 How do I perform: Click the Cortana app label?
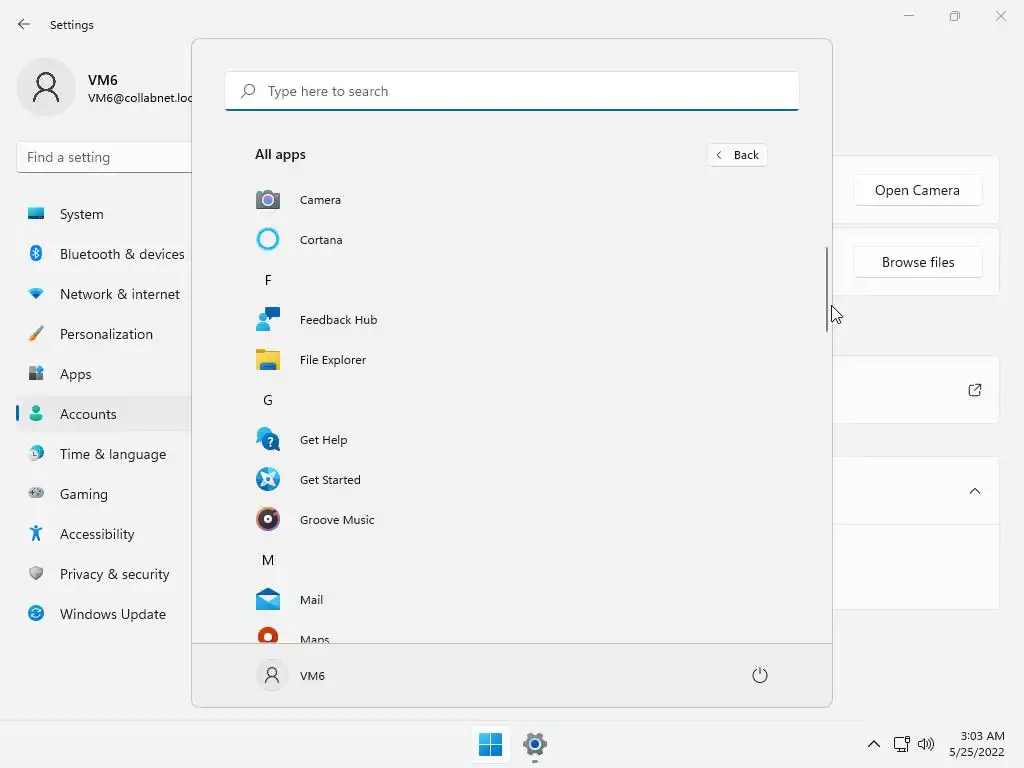321,240
